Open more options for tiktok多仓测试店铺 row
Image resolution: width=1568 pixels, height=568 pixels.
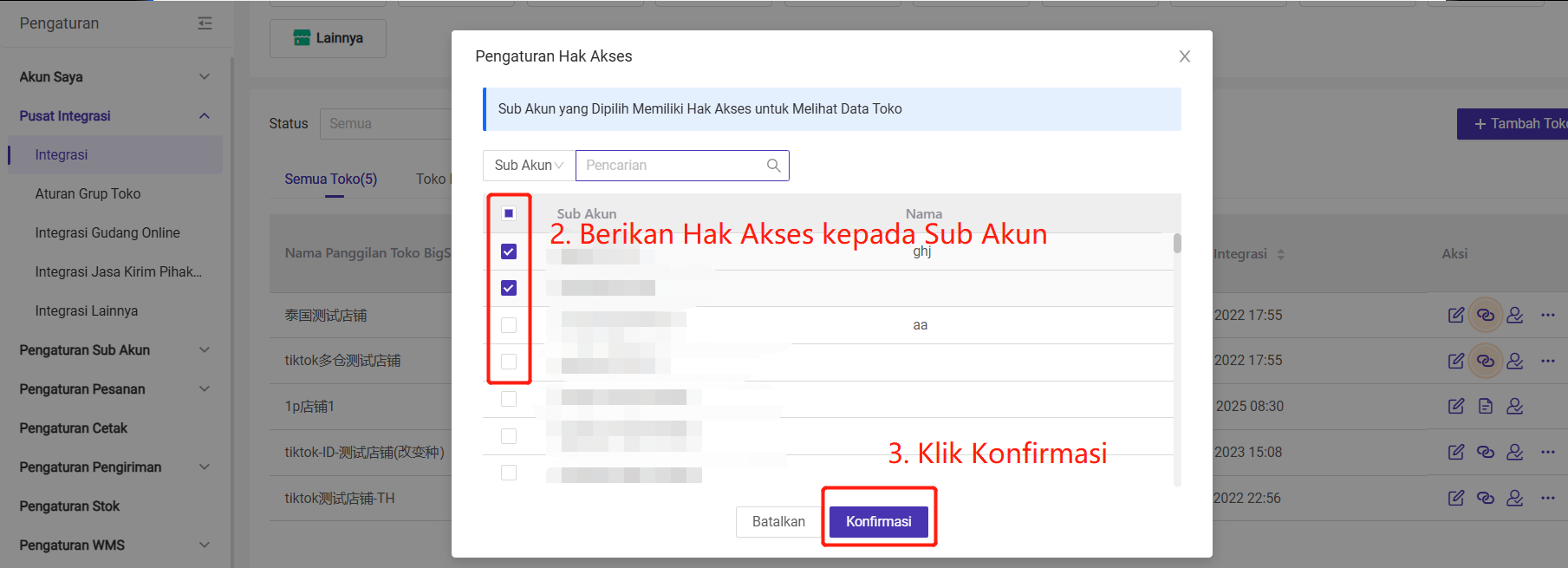click(1548, 361)
